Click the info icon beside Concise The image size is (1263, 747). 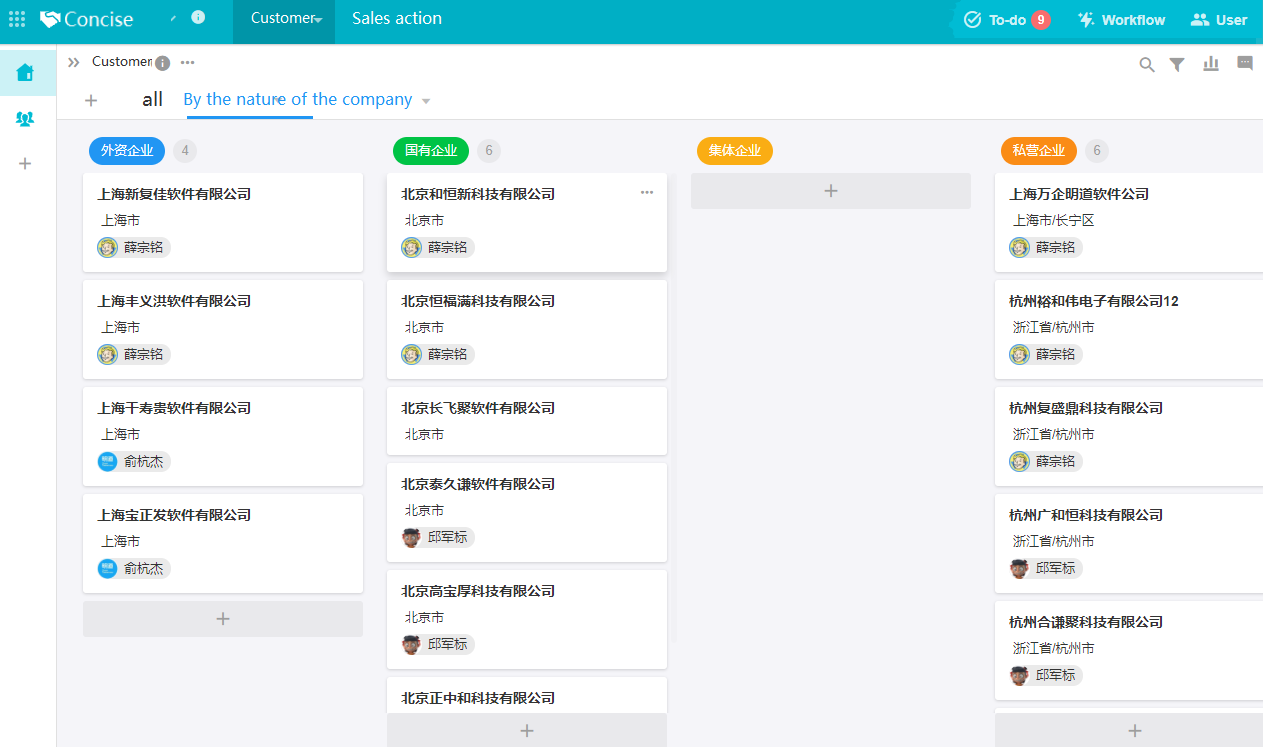point(198,17)
